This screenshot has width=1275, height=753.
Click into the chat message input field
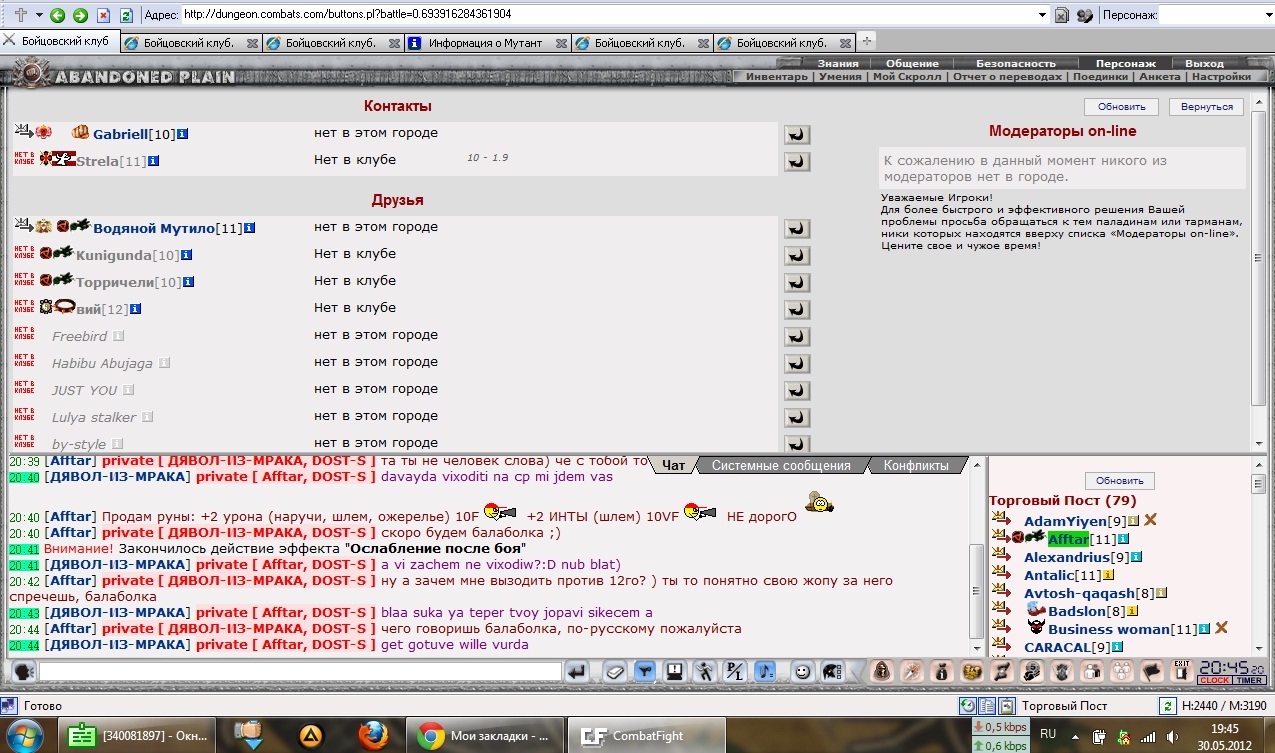(300, 671)
